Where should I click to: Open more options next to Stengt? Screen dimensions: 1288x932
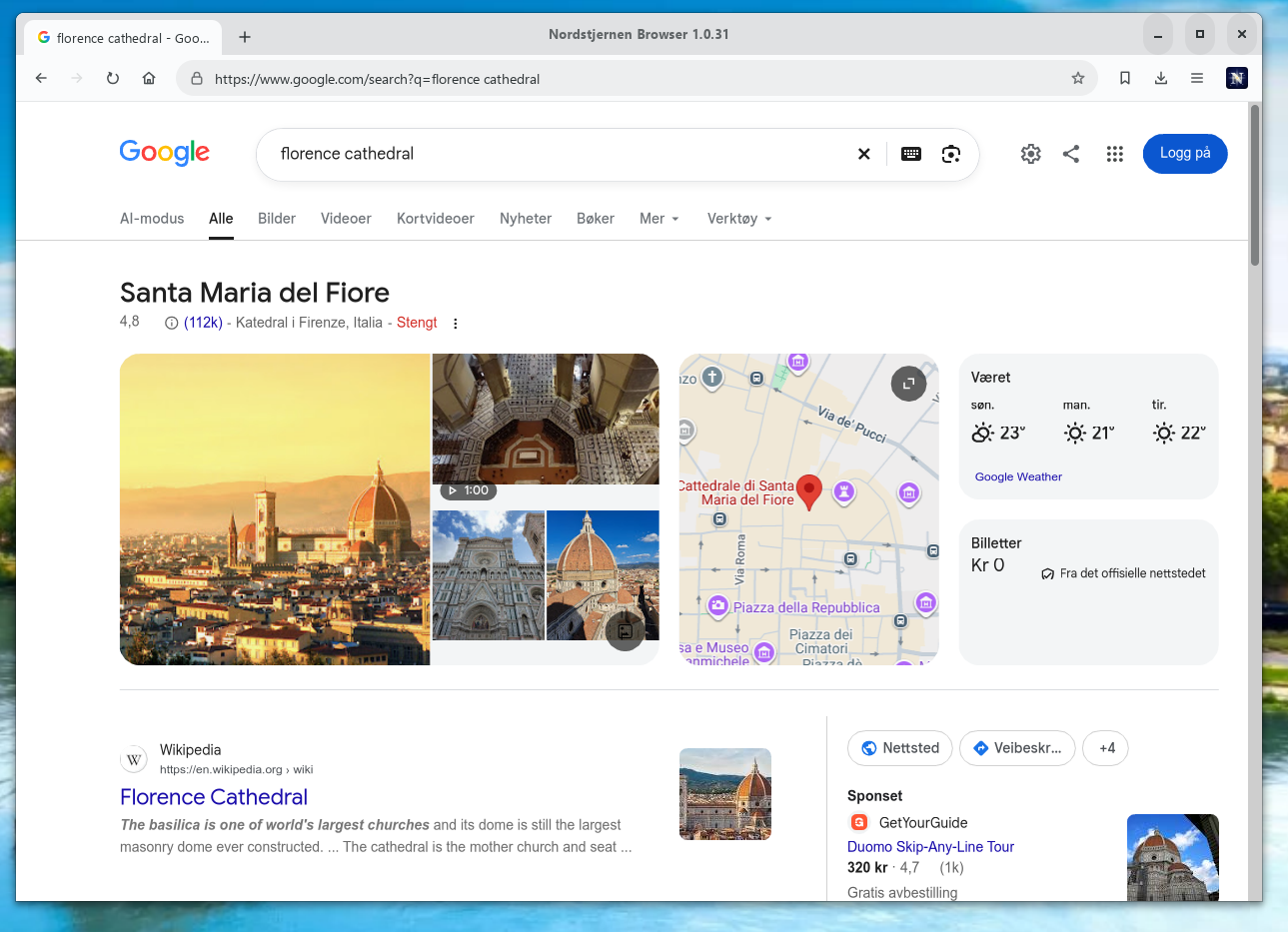click(x=456, y=324)
